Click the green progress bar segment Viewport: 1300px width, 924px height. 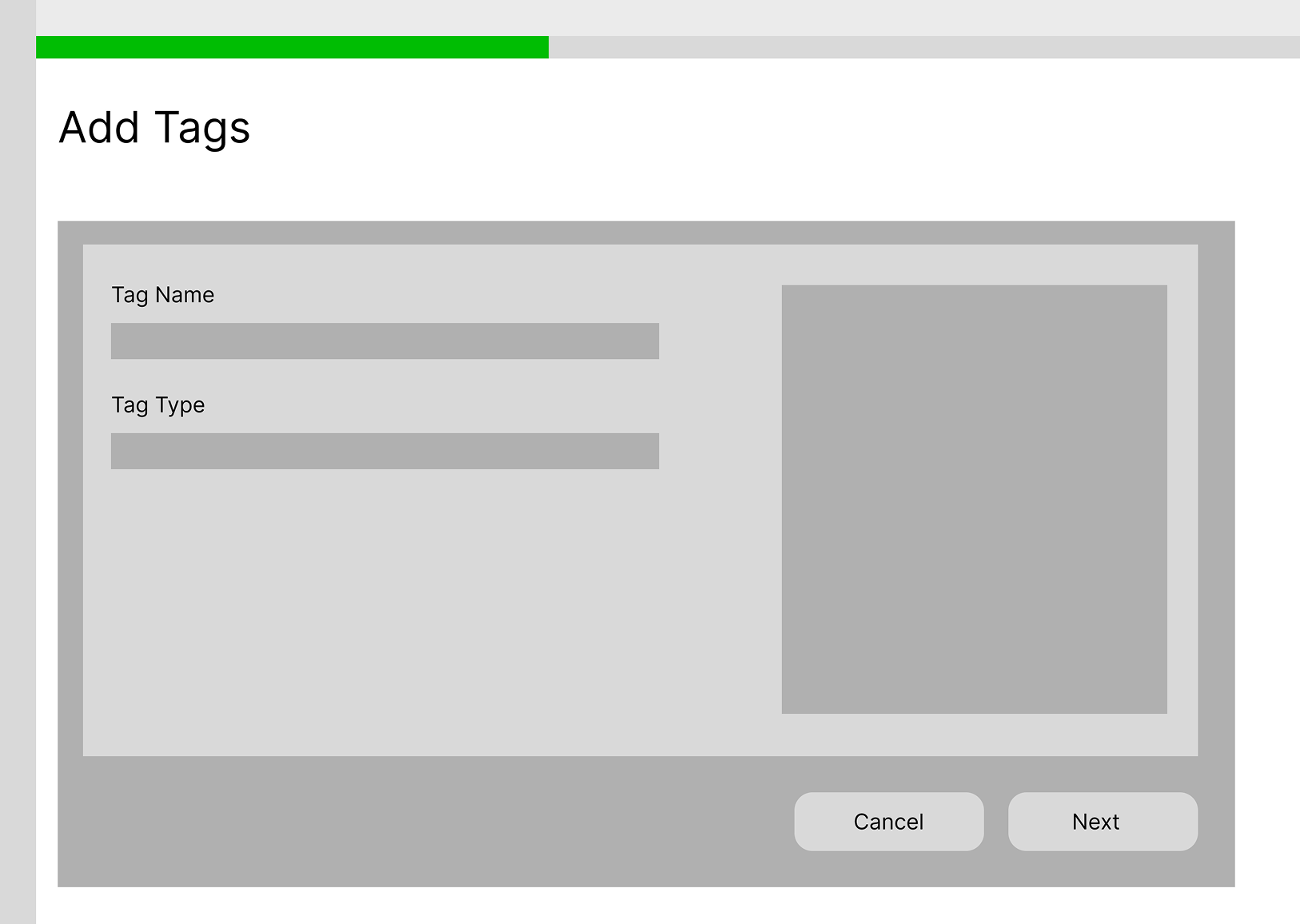click(292, 48)
